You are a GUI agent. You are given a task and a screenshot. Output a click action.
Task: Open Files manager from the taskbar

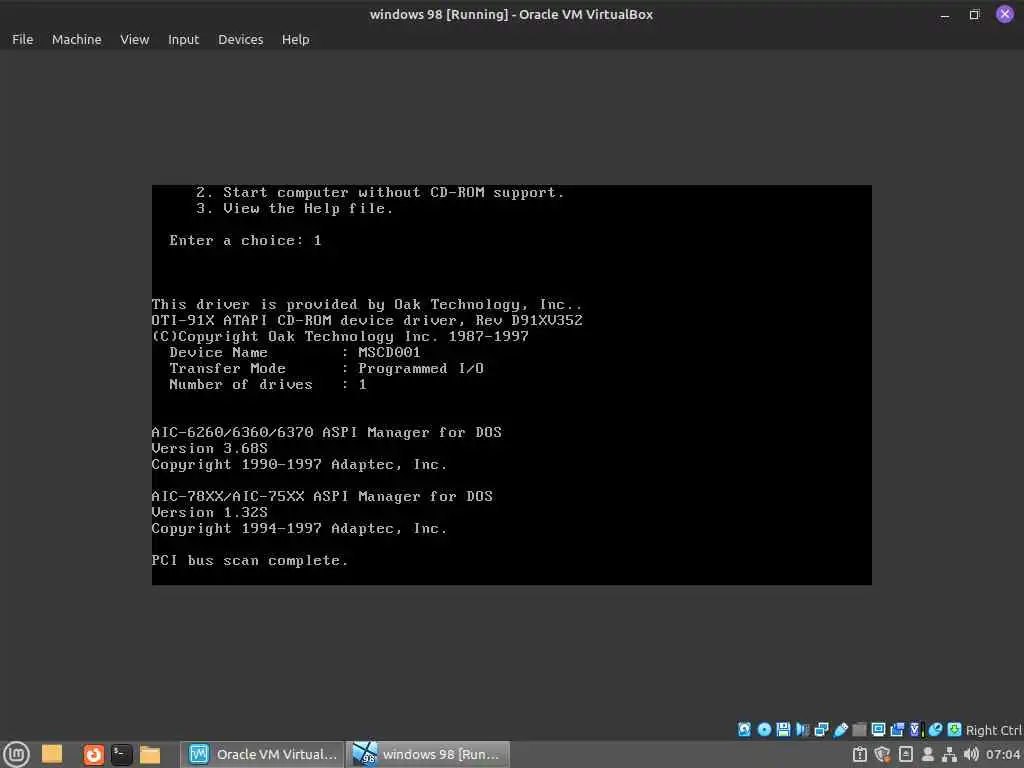150,754
